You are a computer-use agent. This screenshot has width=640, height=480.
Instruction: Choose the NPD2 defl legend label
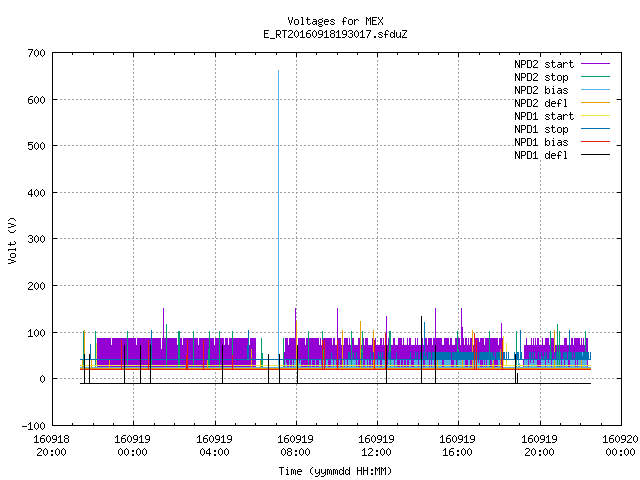541,103
